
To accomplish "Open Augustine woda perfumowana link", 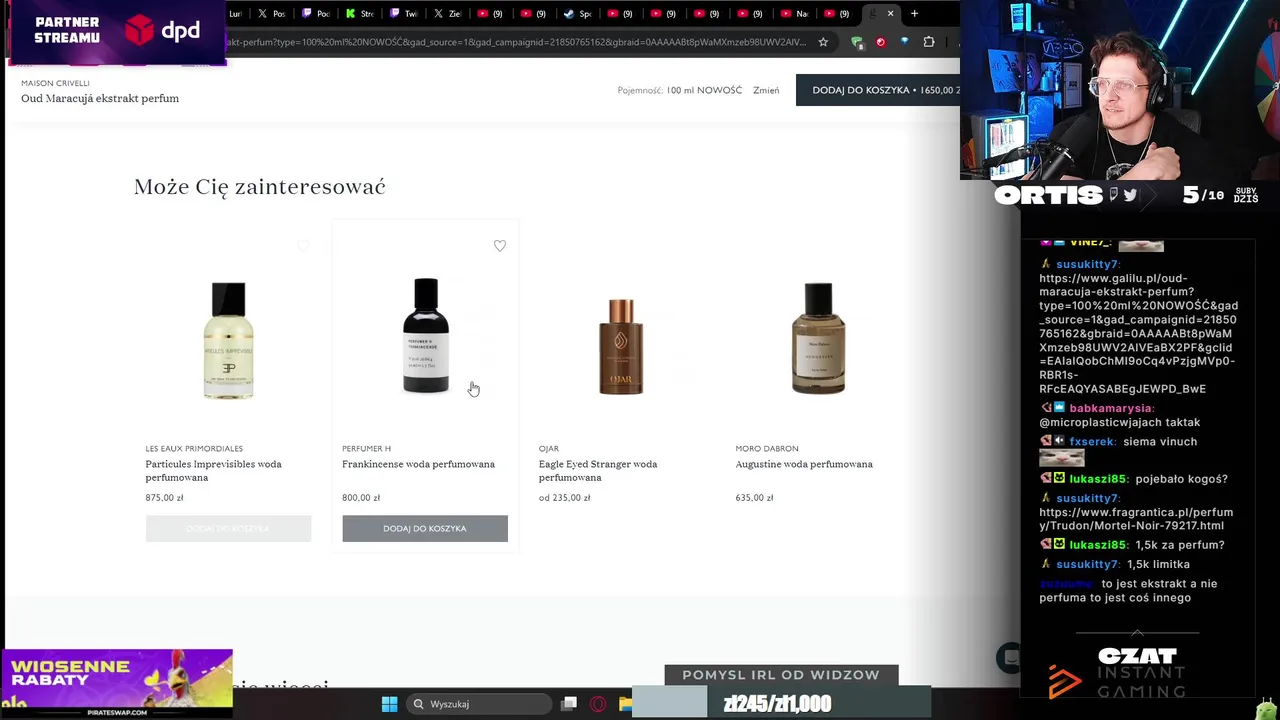I will point(804,464).
